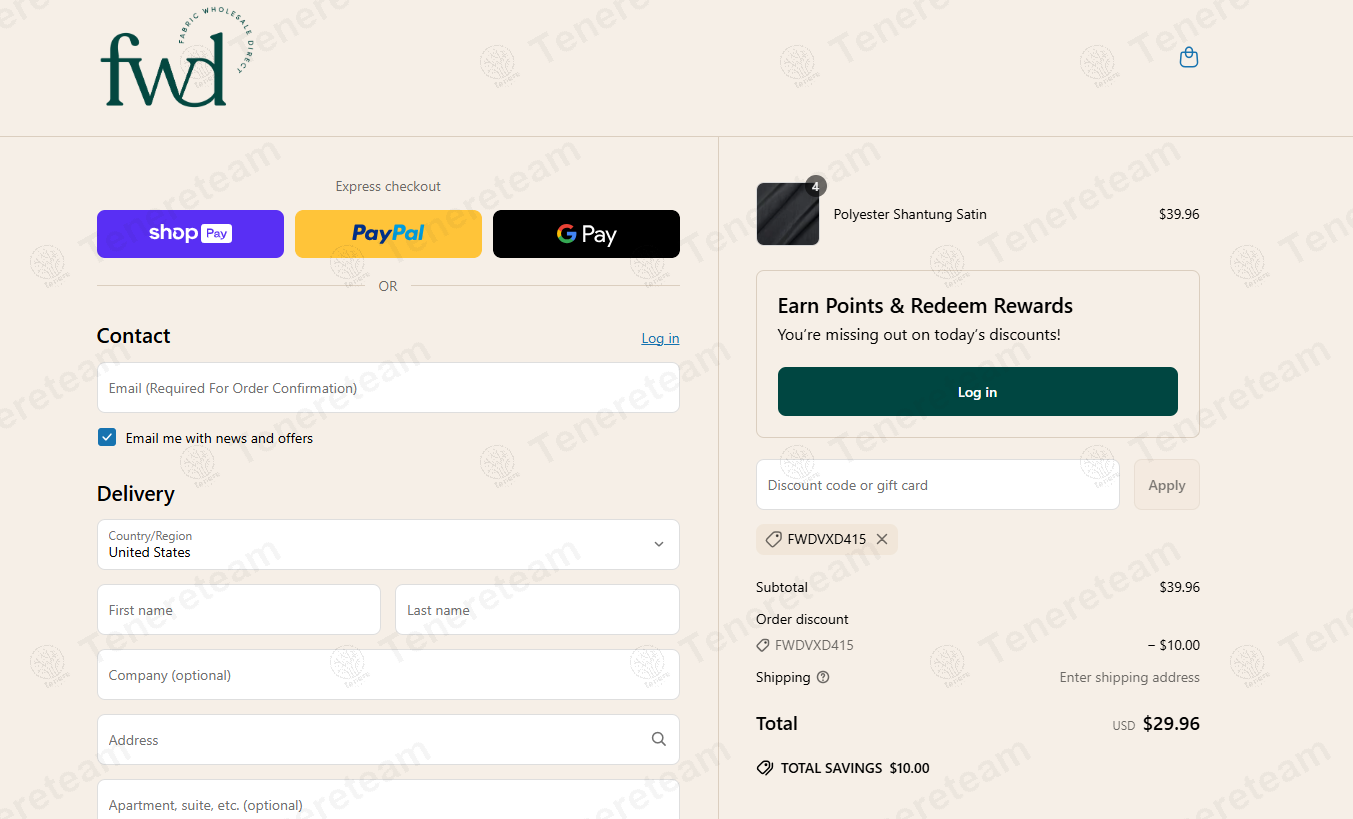Screen dimensions: 1353x819
Task: Open the shopping bag cart icon
Action: click(x=1189, y=58)
